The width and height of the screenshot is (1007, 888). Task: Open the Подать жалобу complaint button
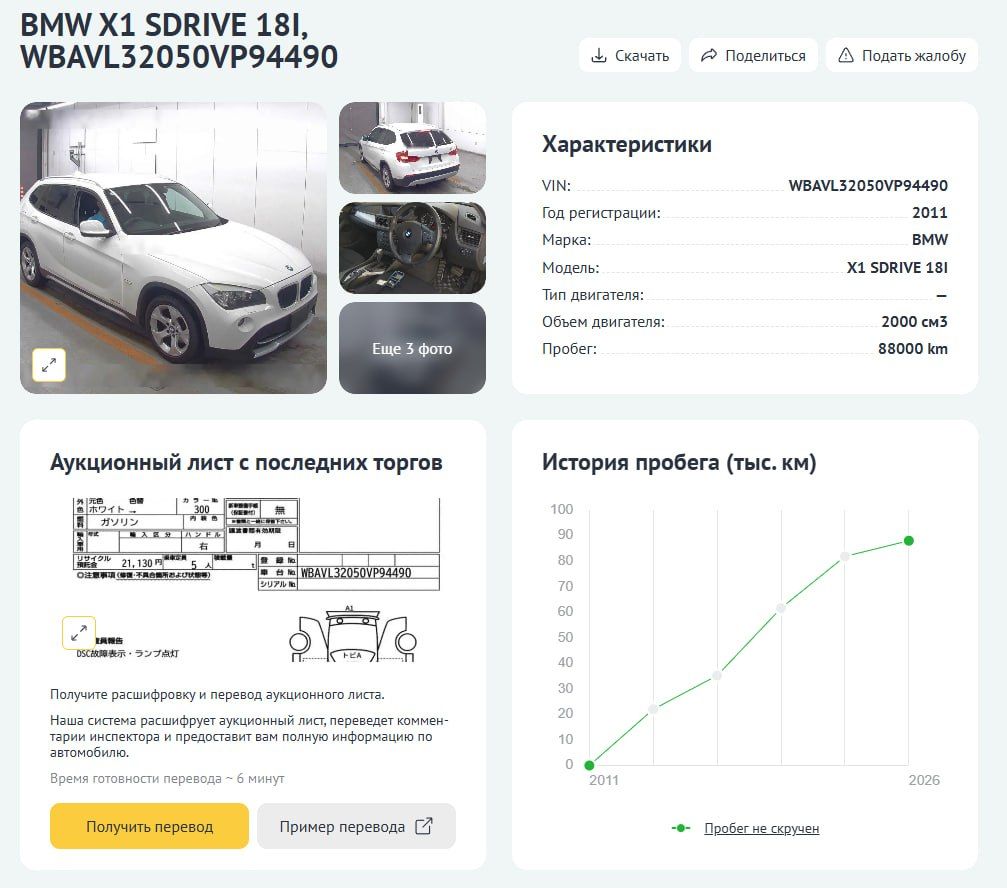pos(902,55)
